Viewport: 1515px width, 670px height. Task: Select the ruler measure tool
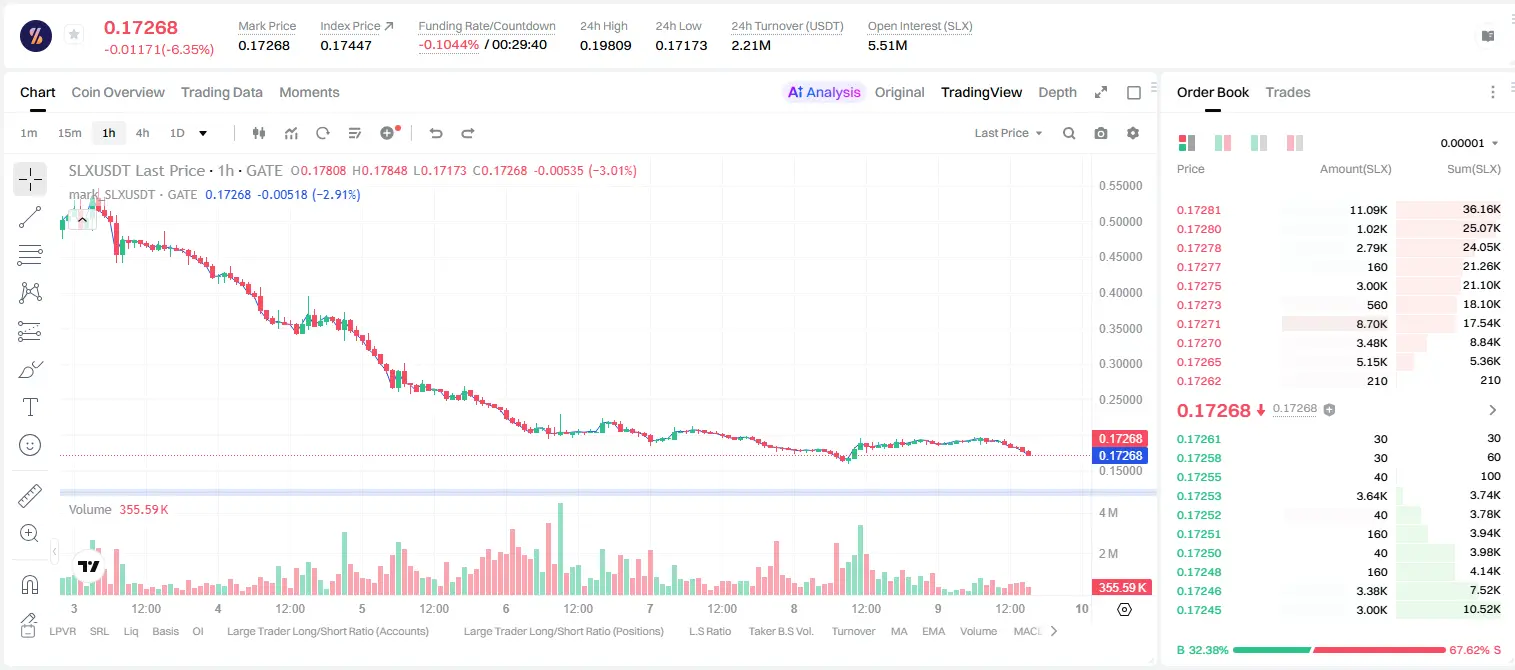point(30,496)
